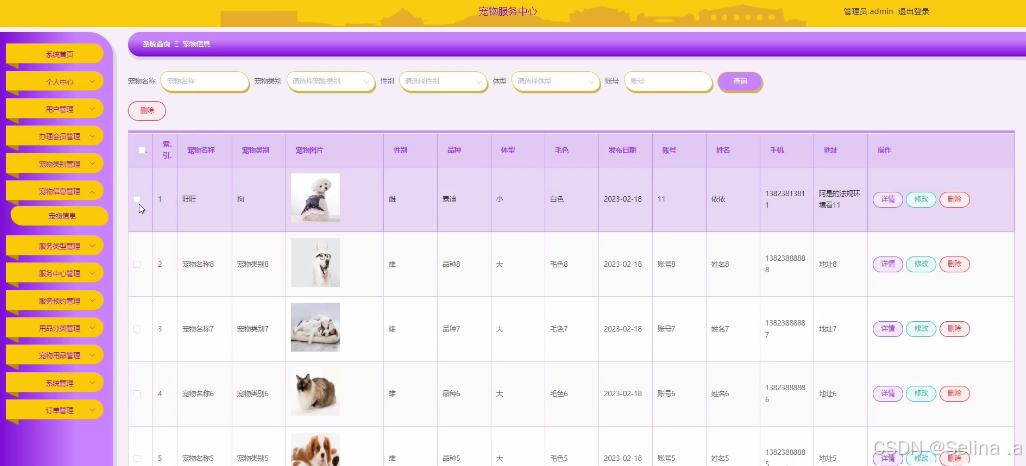The height and width of the screenshot is (466, 1026).
Task: Click the 管理员 admin label in header
Action: [x=868, y=11]
